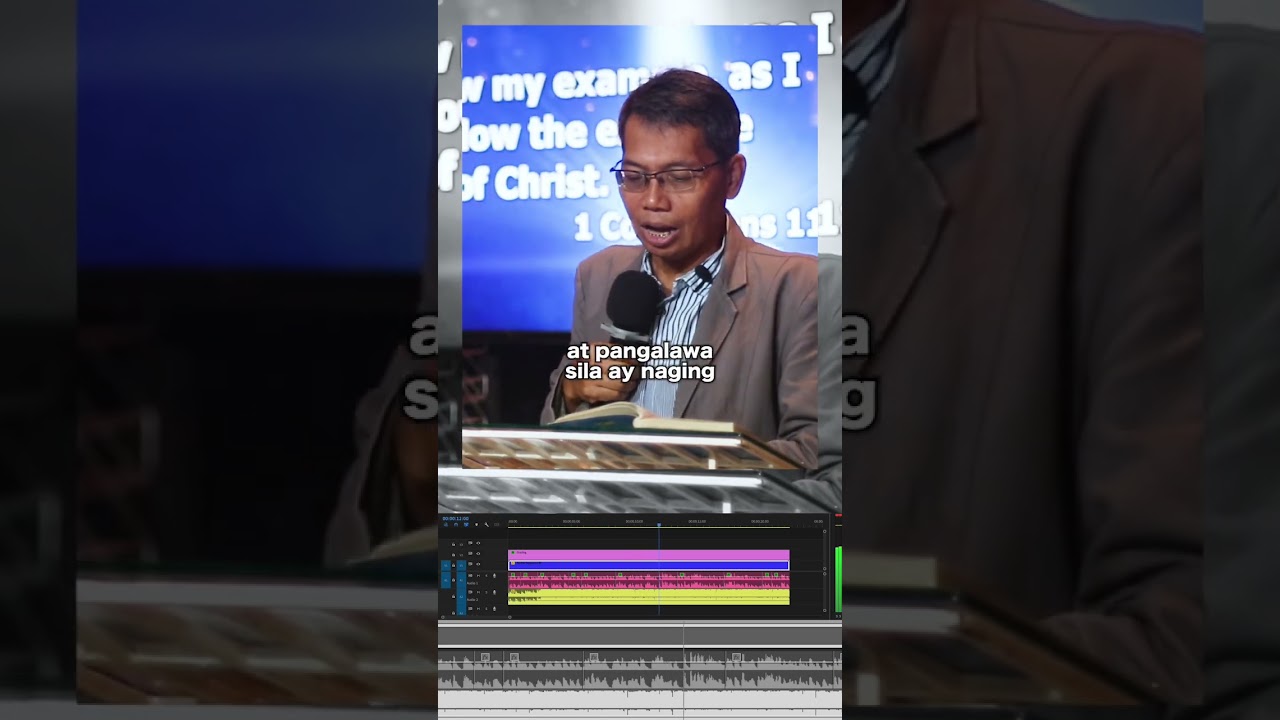Viewport: 1280px width, 720px height.
Task: Toggle V1 track targeting button
Action: click(x=461, y=565)
